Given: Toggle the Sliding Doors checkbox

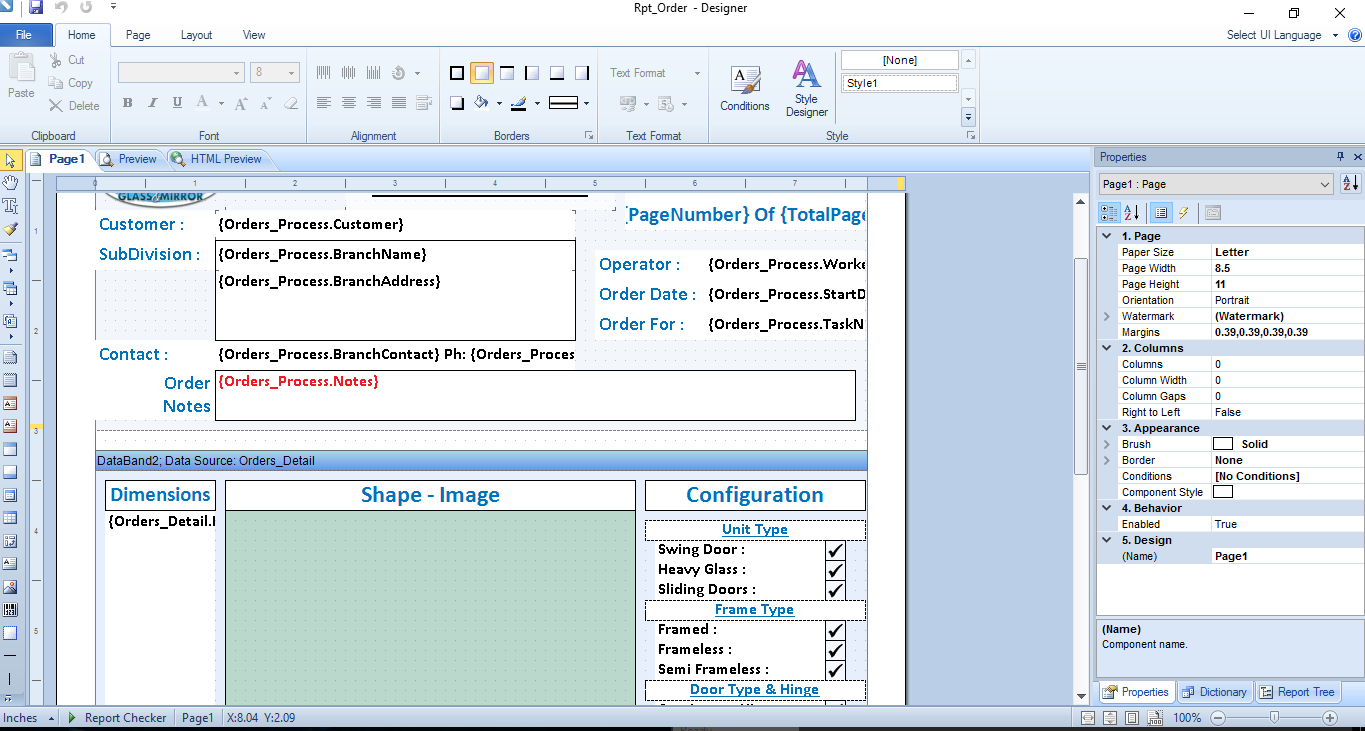Looking at the screenshot, I should coord(835,590).
